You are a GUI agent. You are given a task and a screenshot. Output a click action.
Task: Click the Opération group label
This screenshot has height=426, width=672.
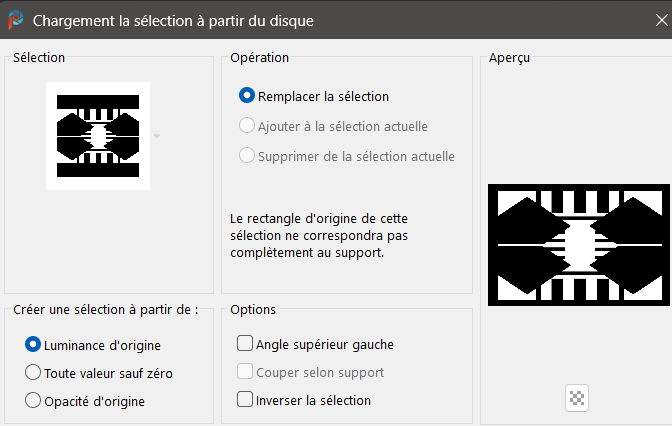(259, 57)
